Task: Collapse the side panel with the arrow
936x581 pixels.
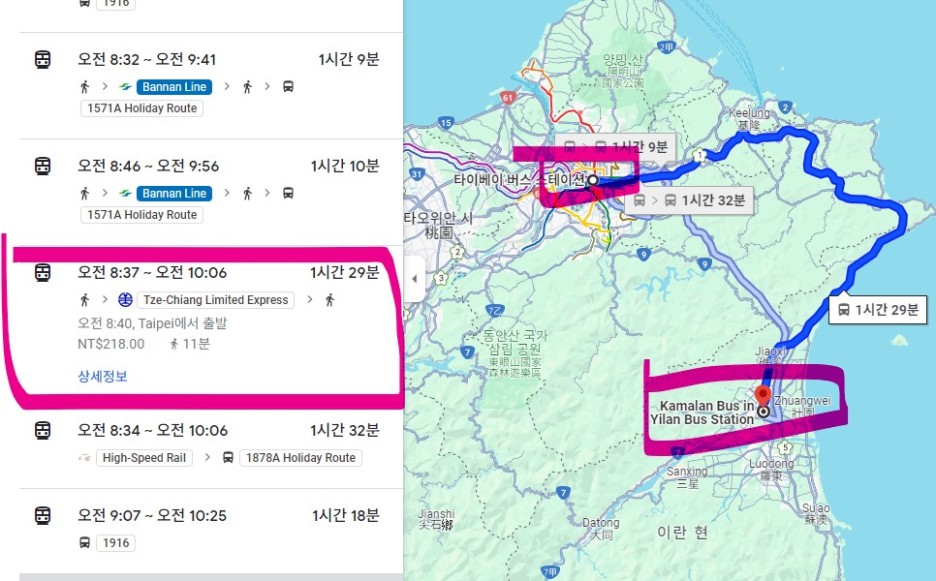Action: 414,279
